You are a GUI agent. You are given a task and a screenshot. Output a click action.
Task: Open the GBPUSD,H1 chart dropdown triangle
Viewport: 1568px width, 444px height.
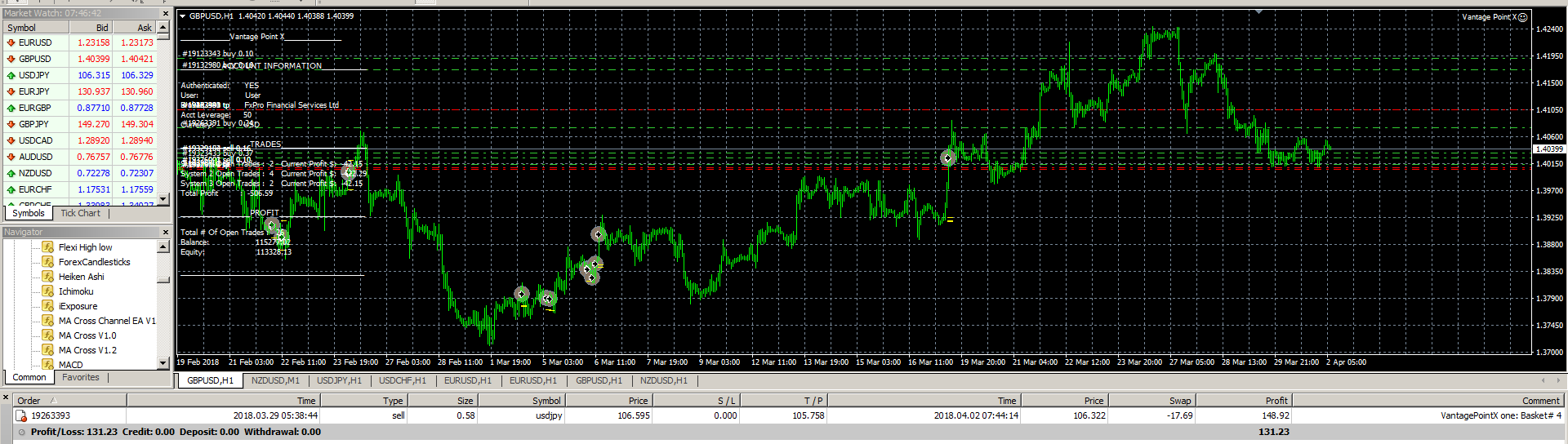[183, 16]
